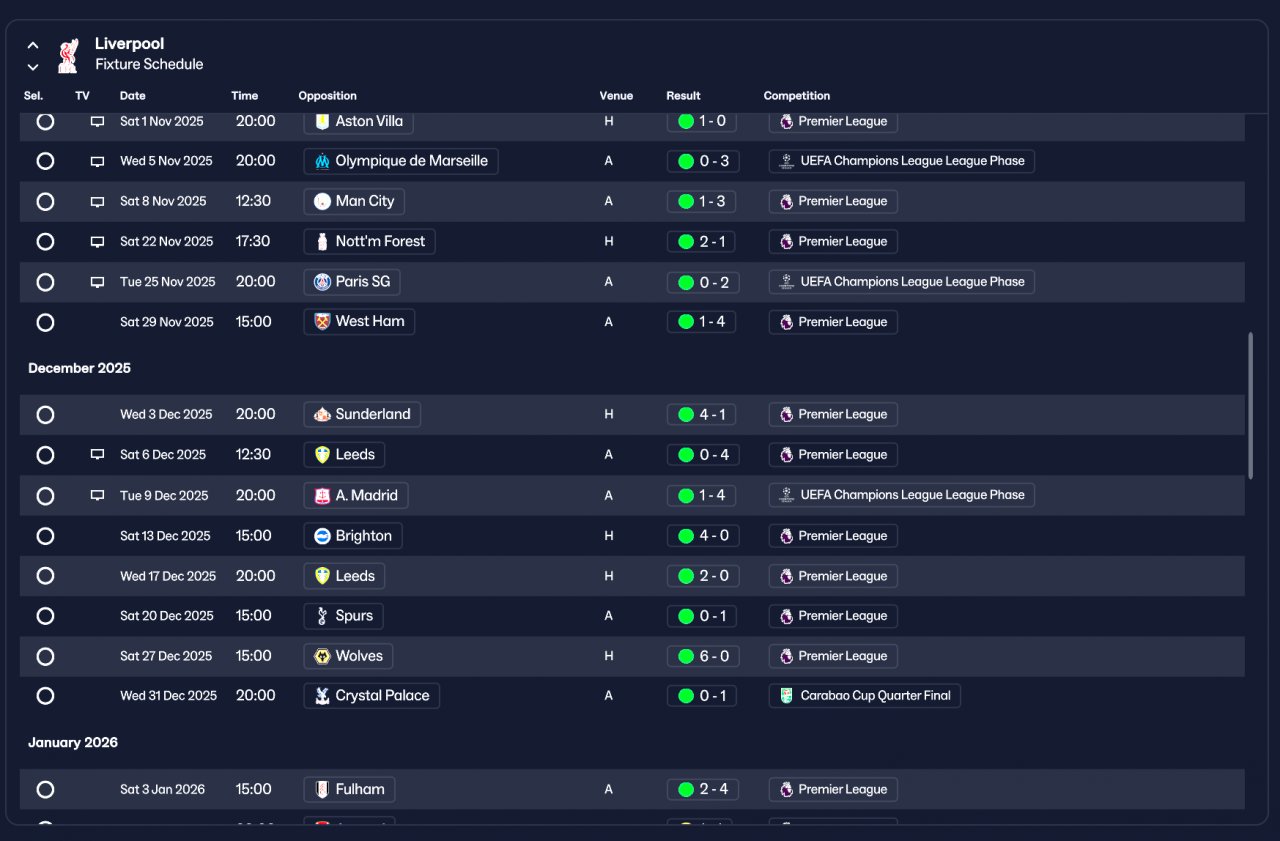This screenshot has width=1280, height=841.
Task: Click the TV icon for the Aston Villa match
Action: click(97, 121)
